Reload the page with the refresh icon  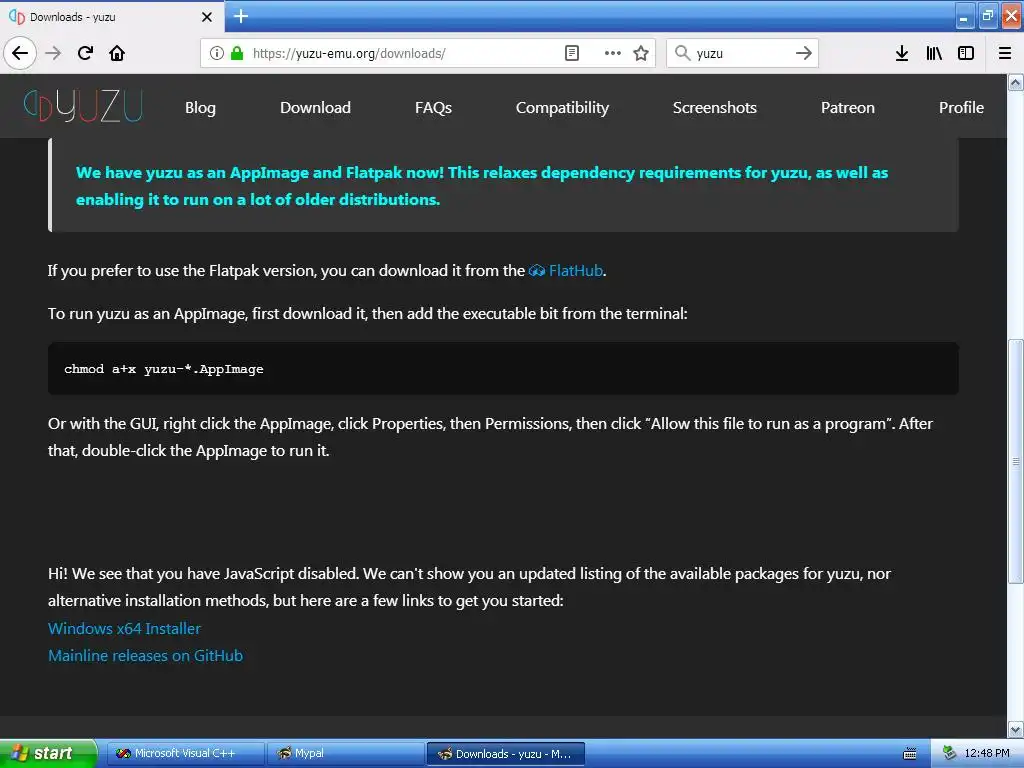85,53
